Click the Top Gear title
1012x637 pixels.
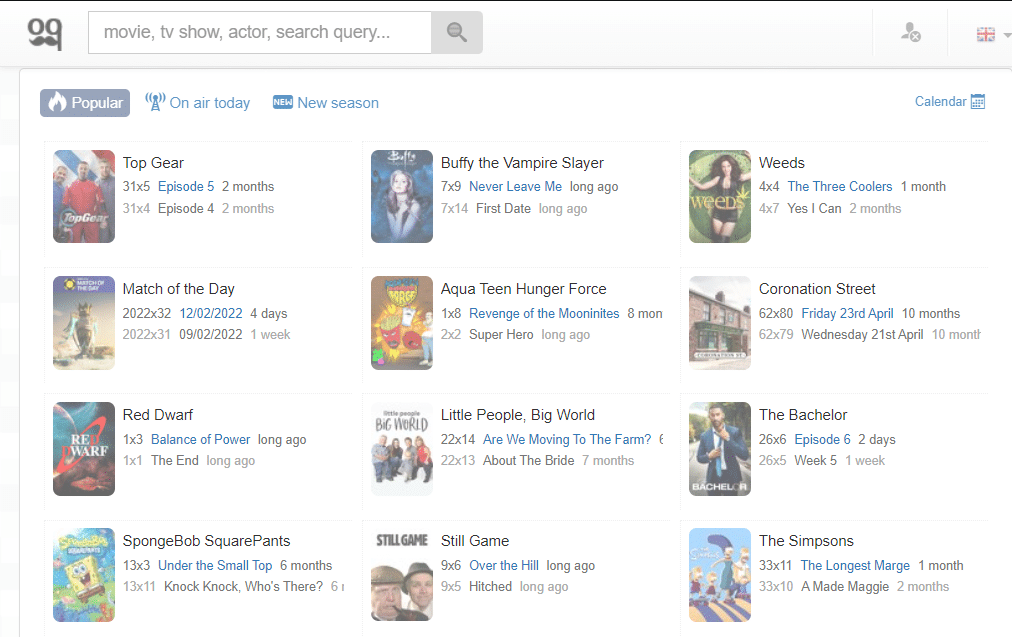coord(153,163)
